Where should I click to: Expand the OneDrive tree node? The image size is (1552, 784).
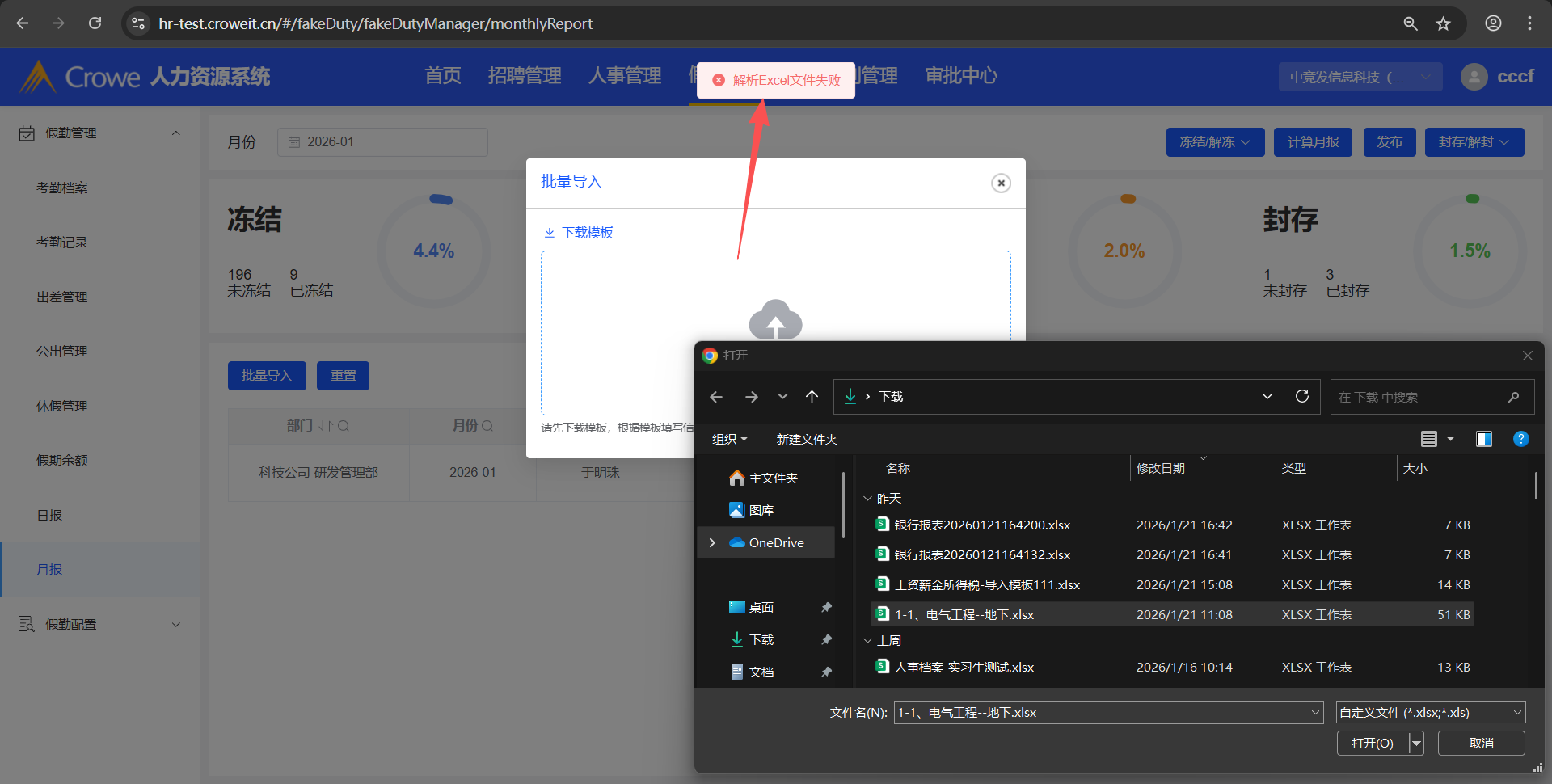(712, 542)
